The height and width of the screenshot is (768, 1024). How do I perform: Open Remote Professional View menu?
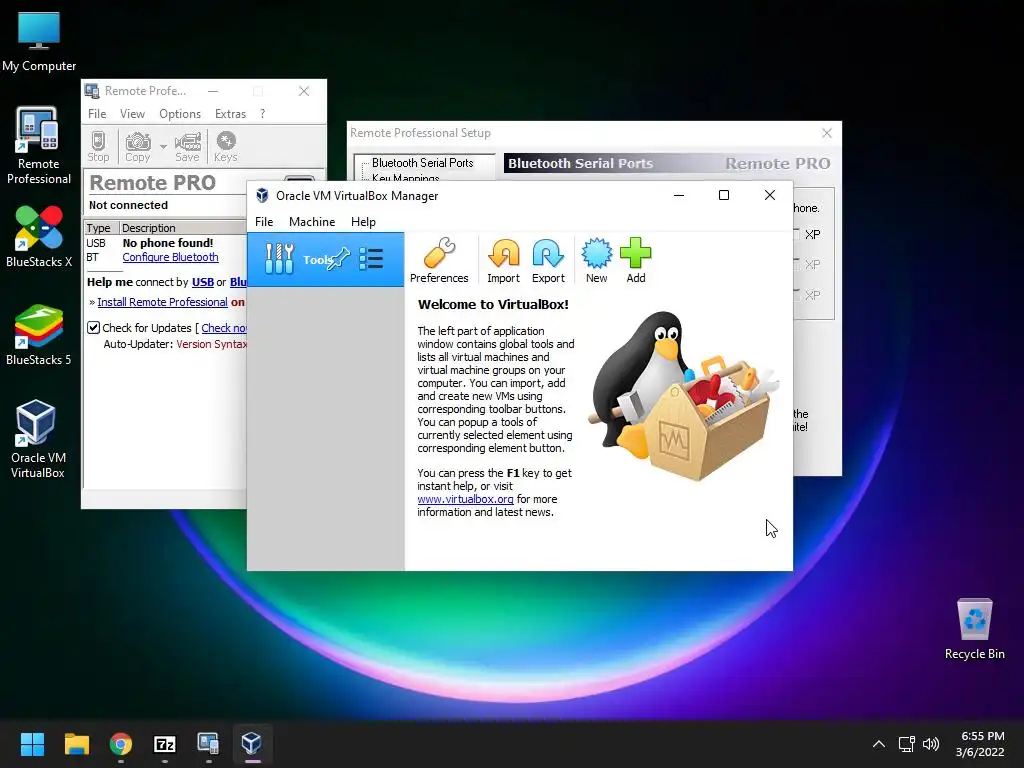132,114
